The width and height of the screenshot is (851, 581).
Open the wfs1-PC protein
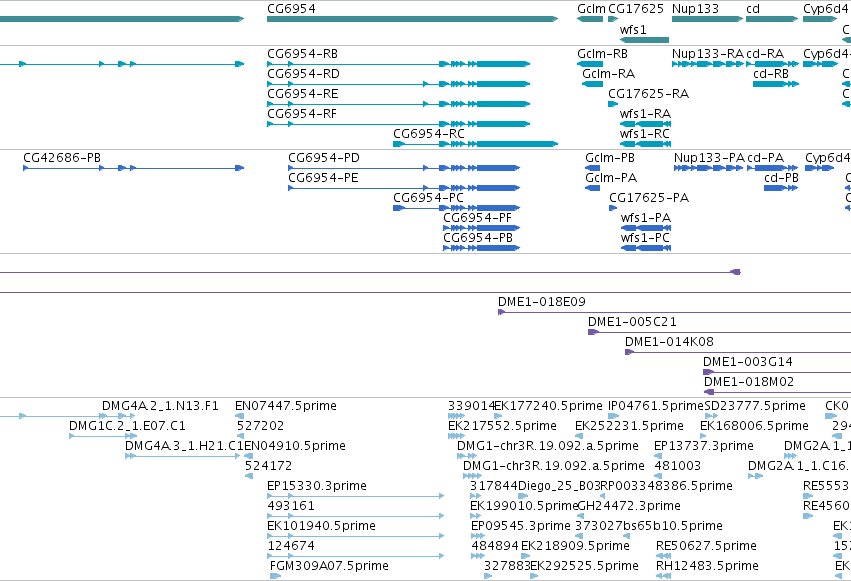click(x=646, y=248)
